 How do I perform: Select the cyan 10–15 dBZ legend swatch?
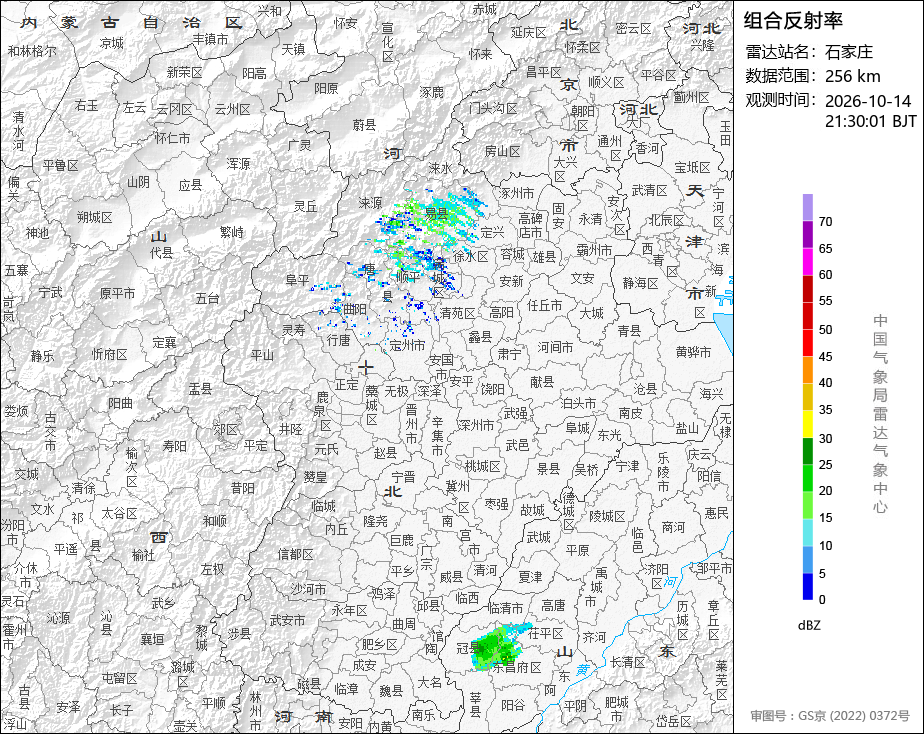[808, 533]
